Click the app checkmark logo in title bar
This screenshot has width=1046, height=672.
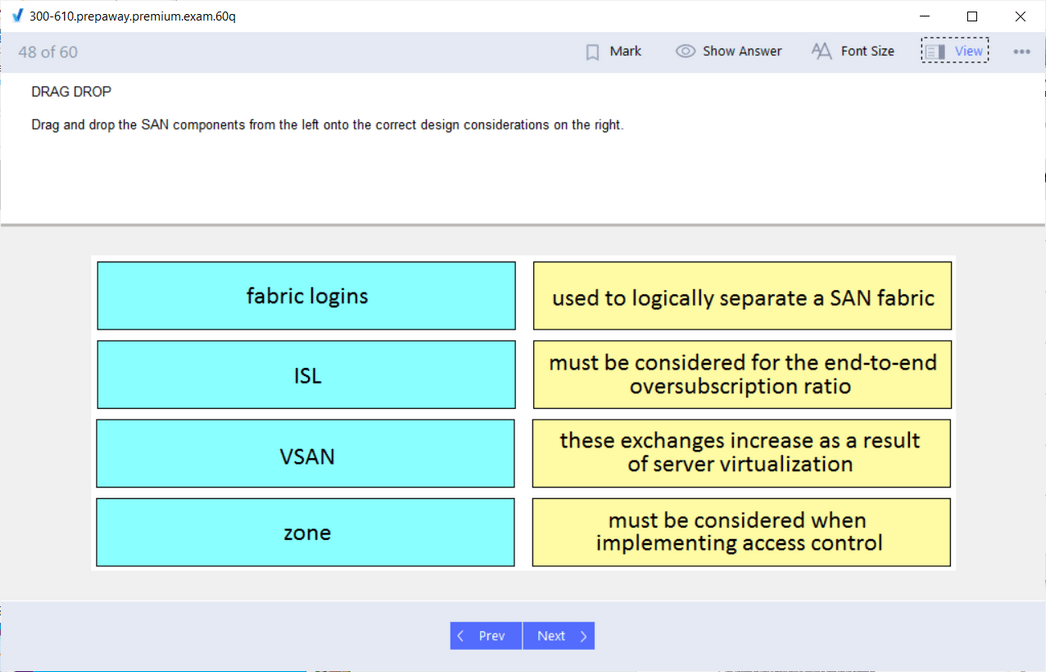click(17, 16)
